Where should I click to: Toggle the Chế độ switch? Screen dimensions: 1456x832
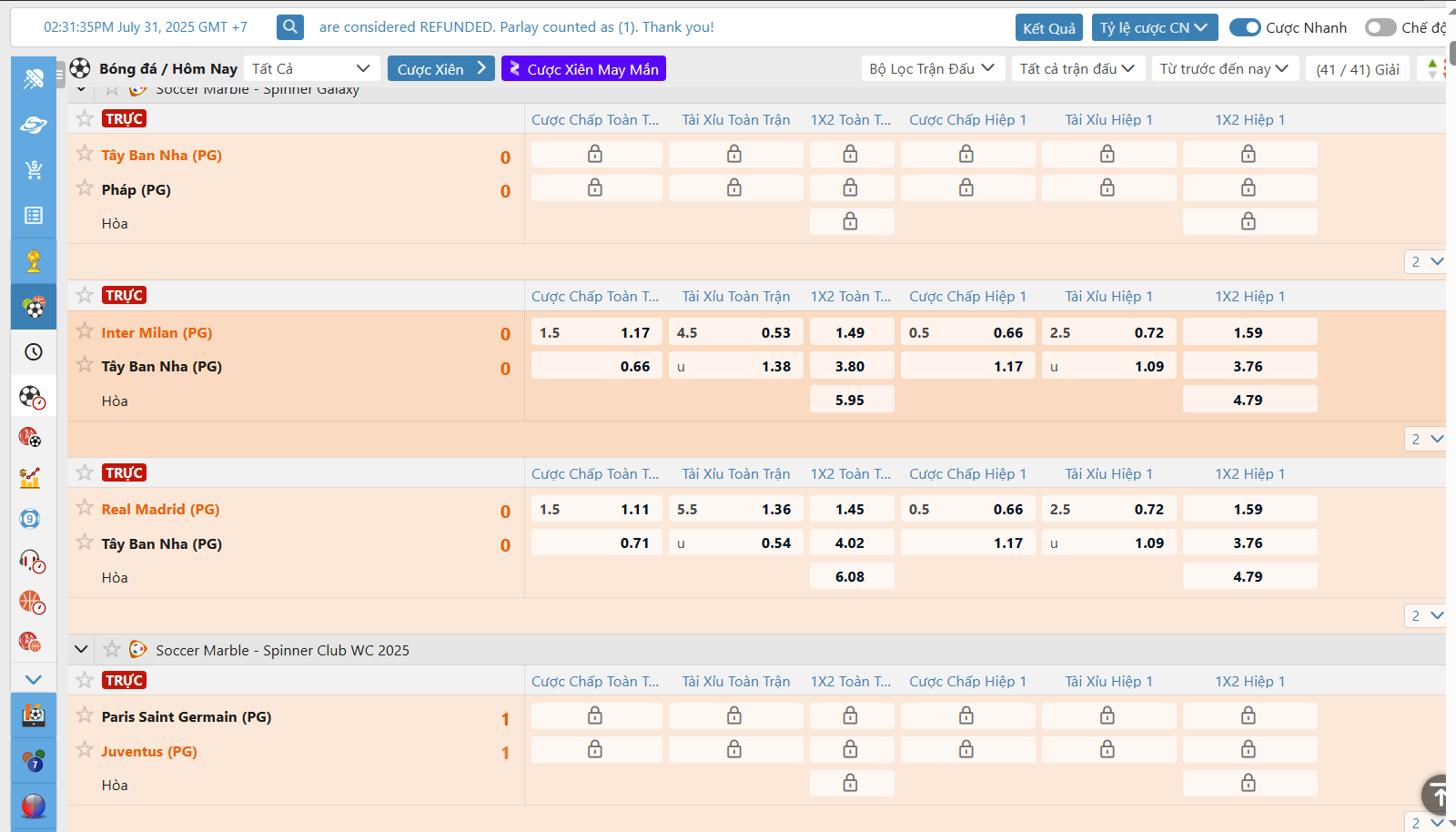point(1380,27)
